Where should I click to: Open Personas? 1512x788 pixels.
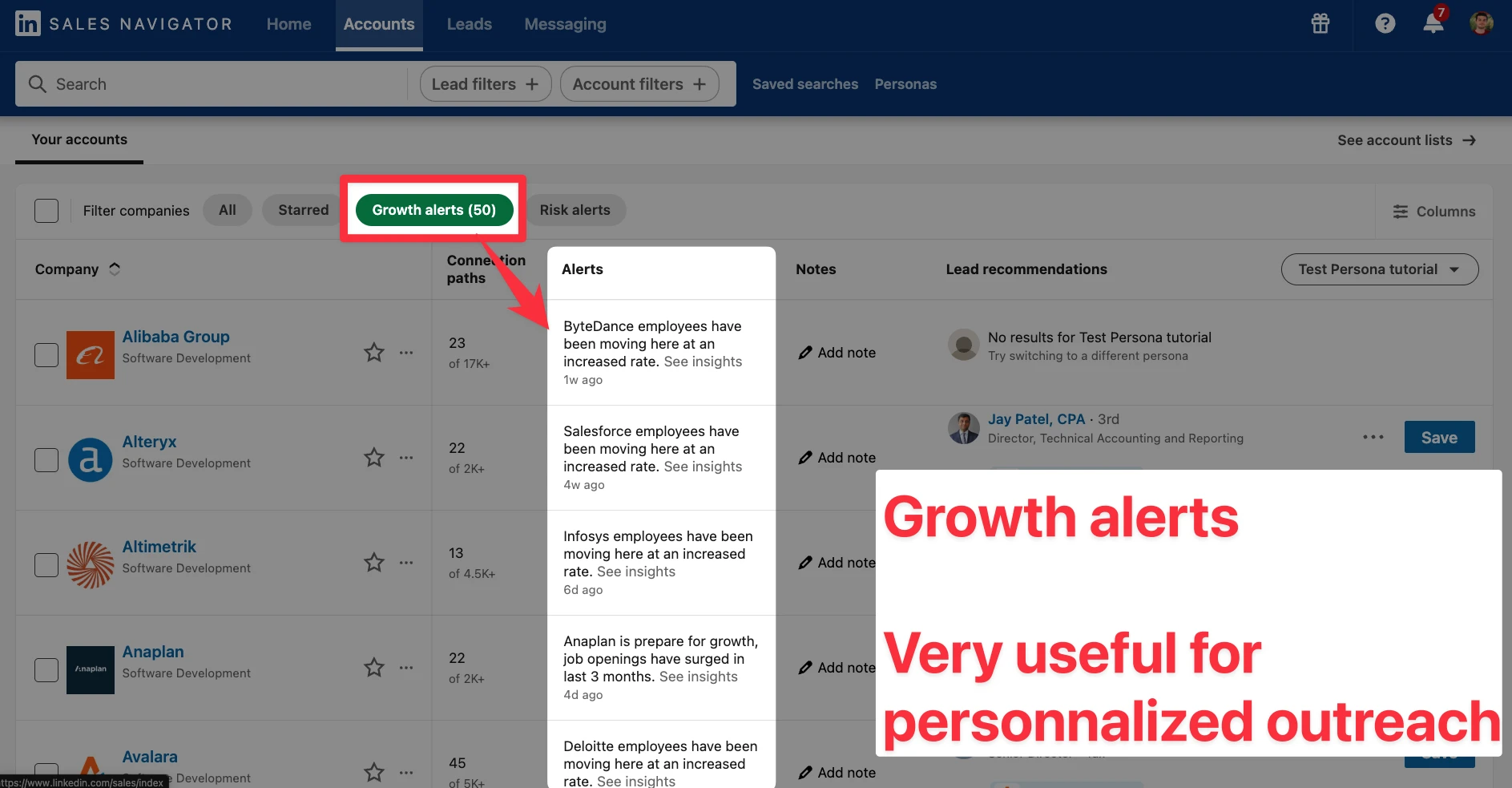[x=905, y=84]
